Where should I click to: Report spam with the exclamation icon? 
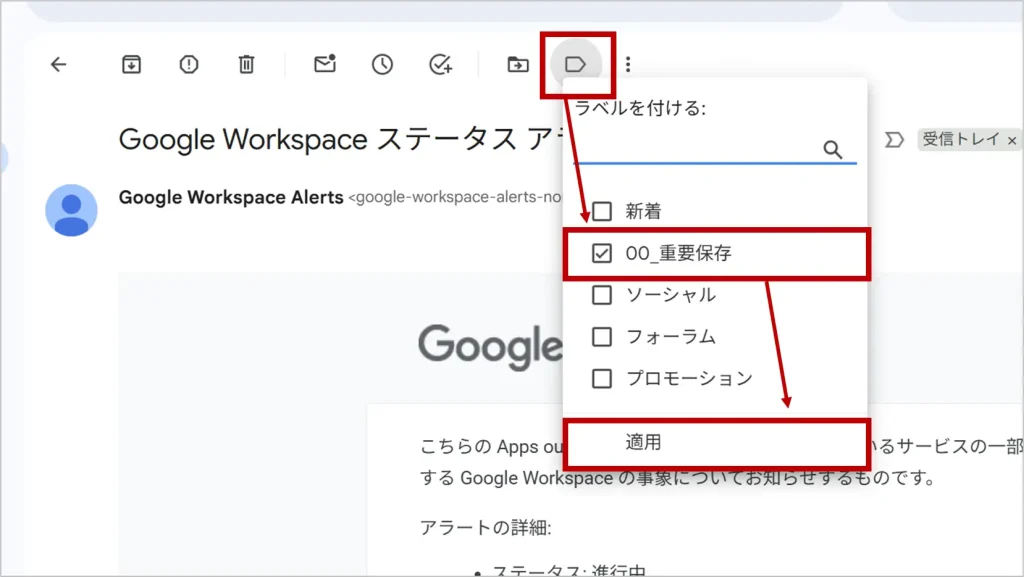point(189,65)
